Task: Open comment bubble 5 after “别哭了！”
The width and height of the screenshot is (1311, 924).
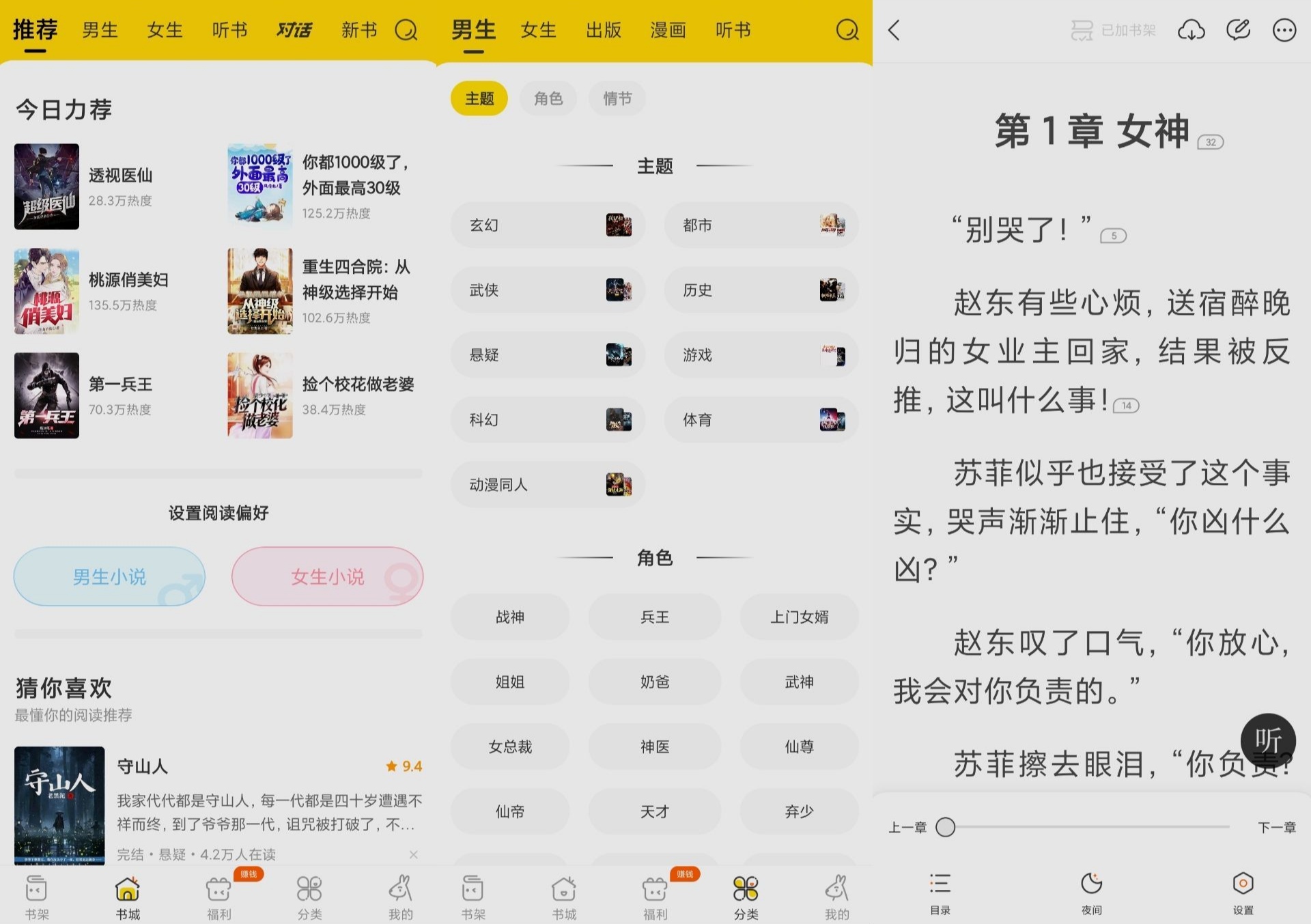Action: coord(1113,236)
